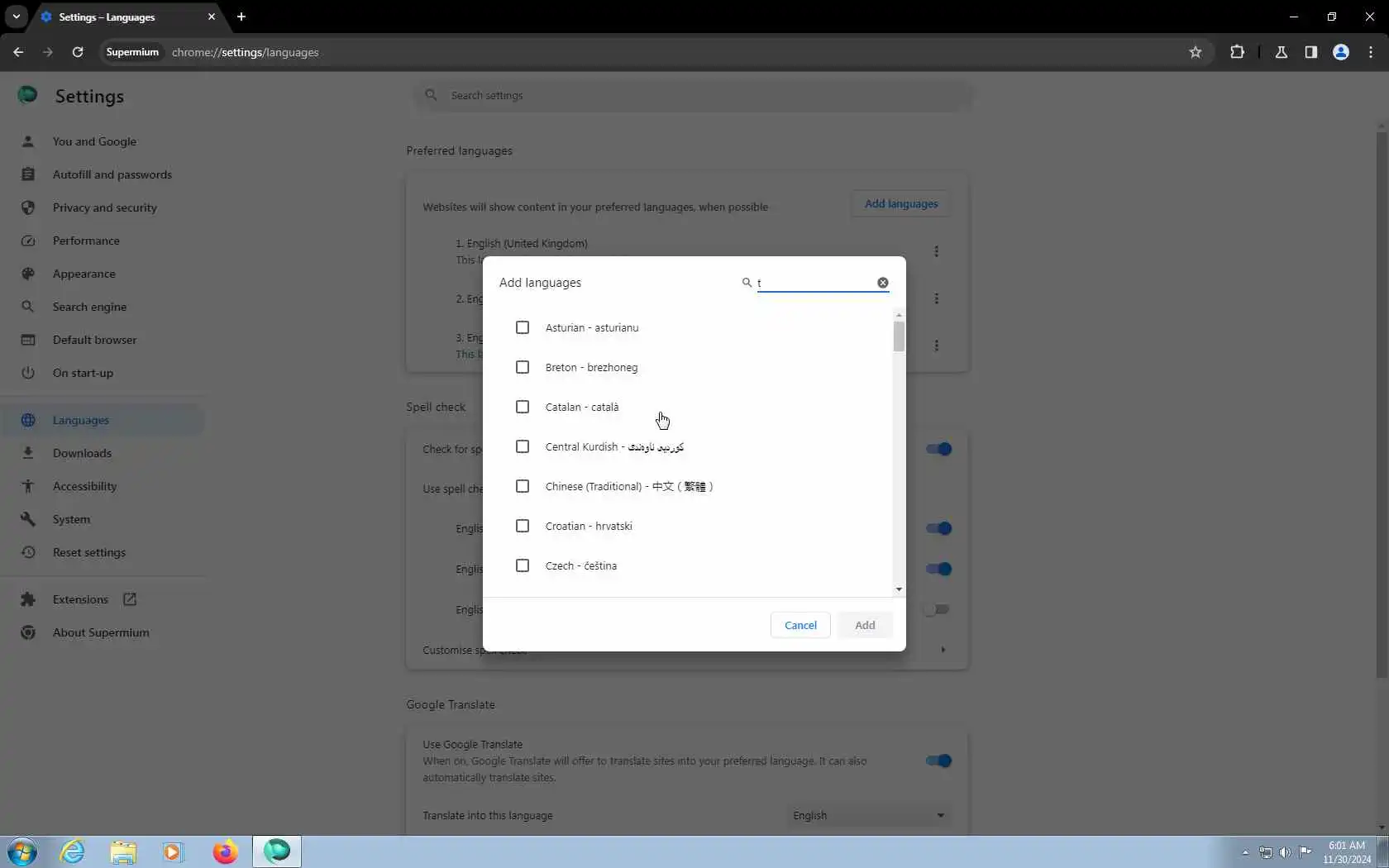
Task: Open About Supermium page
Action: point(101,632)
